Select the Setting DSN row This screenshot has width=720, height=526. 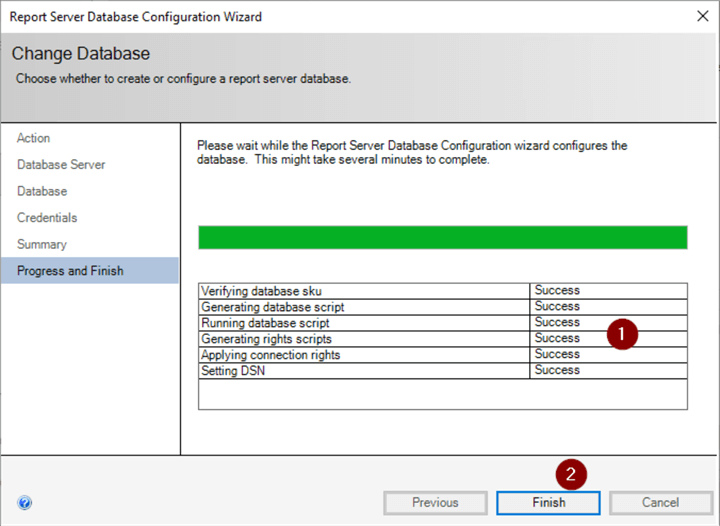pos(363,371)
